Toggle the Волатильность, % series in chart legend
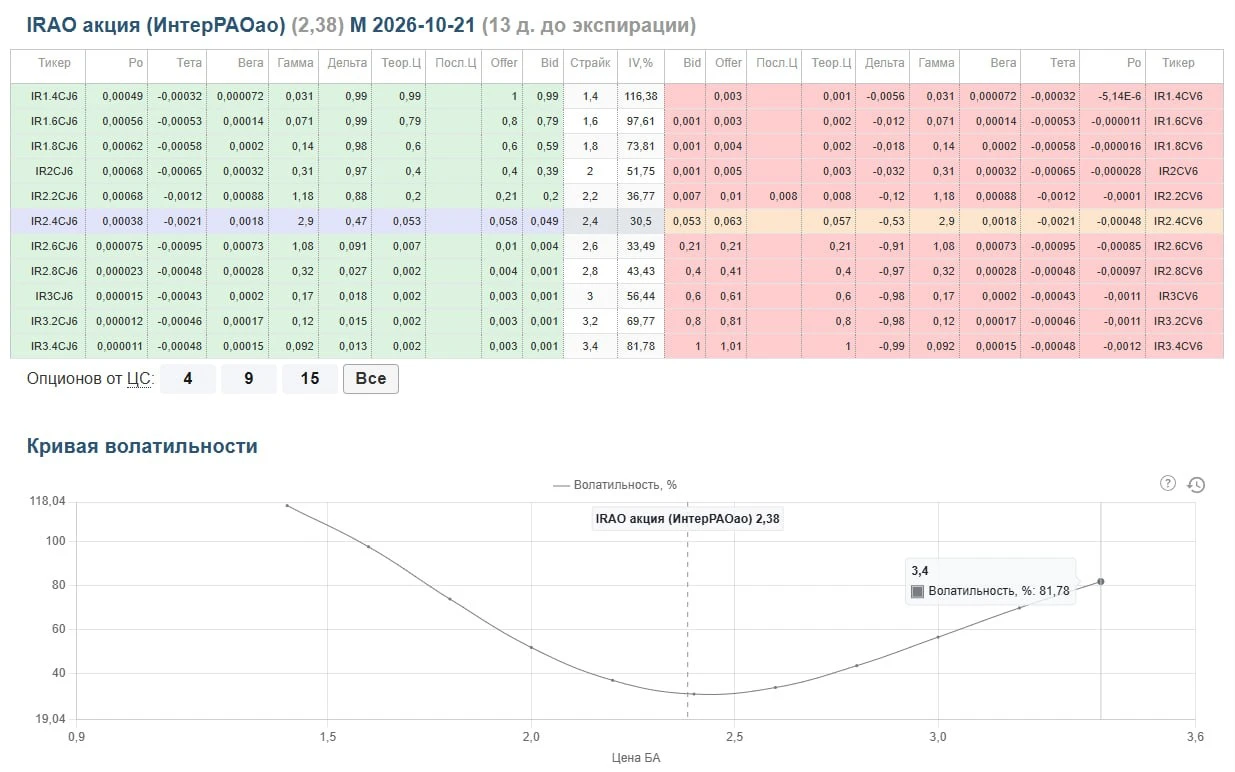 615,485
